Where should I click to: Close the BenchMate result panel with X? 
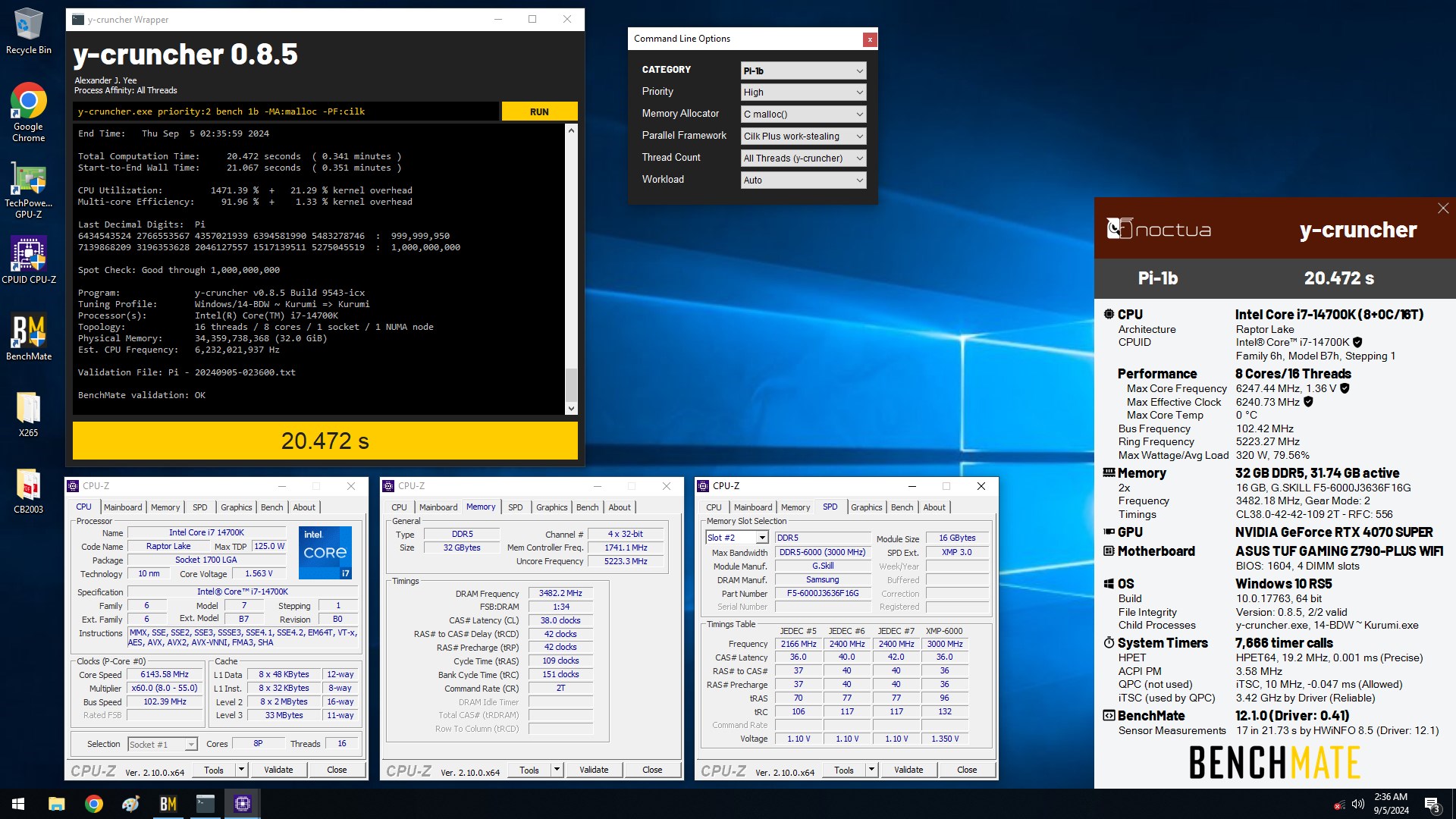click(1443, 208)
